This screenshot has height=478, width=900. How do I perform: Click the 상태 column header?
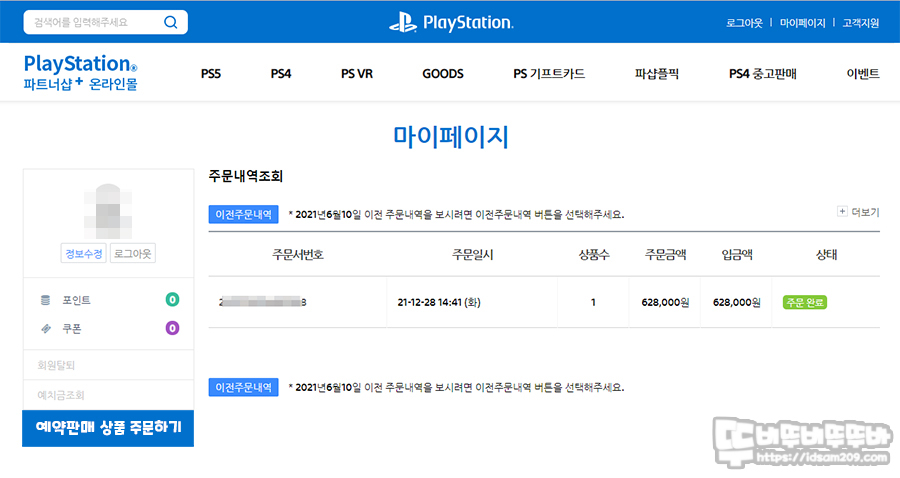pos(826,254)
